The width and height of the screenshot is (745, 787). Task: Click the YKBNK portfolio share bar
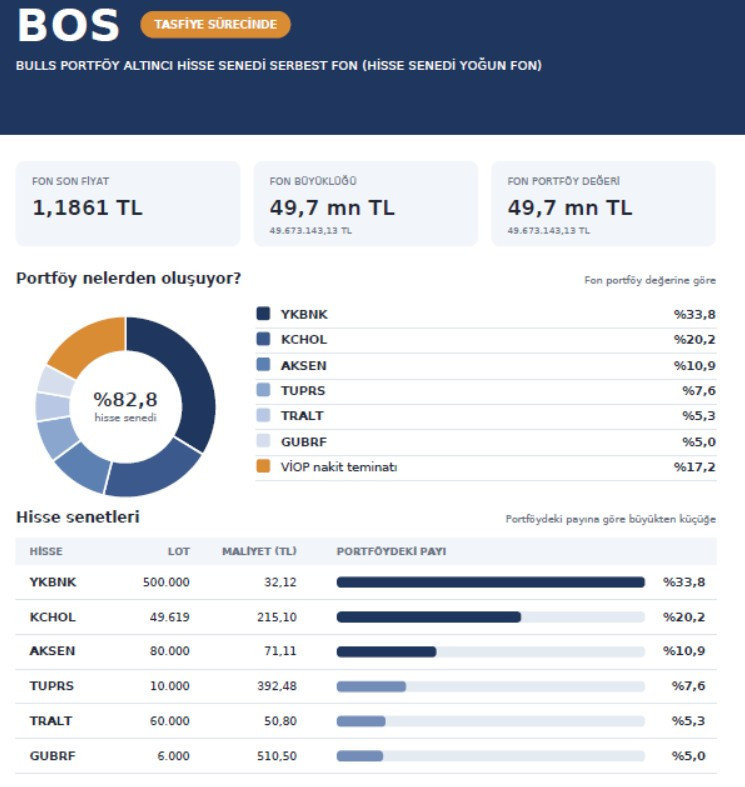click(490, 582)
